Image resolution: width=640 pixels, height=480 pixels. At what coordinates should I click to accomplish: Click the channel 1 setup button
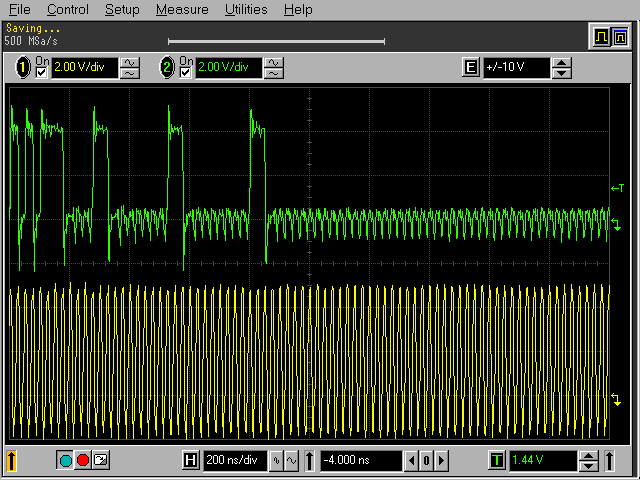23,67
